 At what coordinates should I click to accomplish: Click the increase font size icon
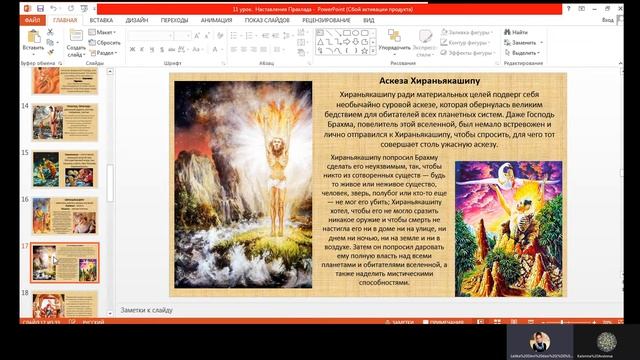(x=197, y=36)
